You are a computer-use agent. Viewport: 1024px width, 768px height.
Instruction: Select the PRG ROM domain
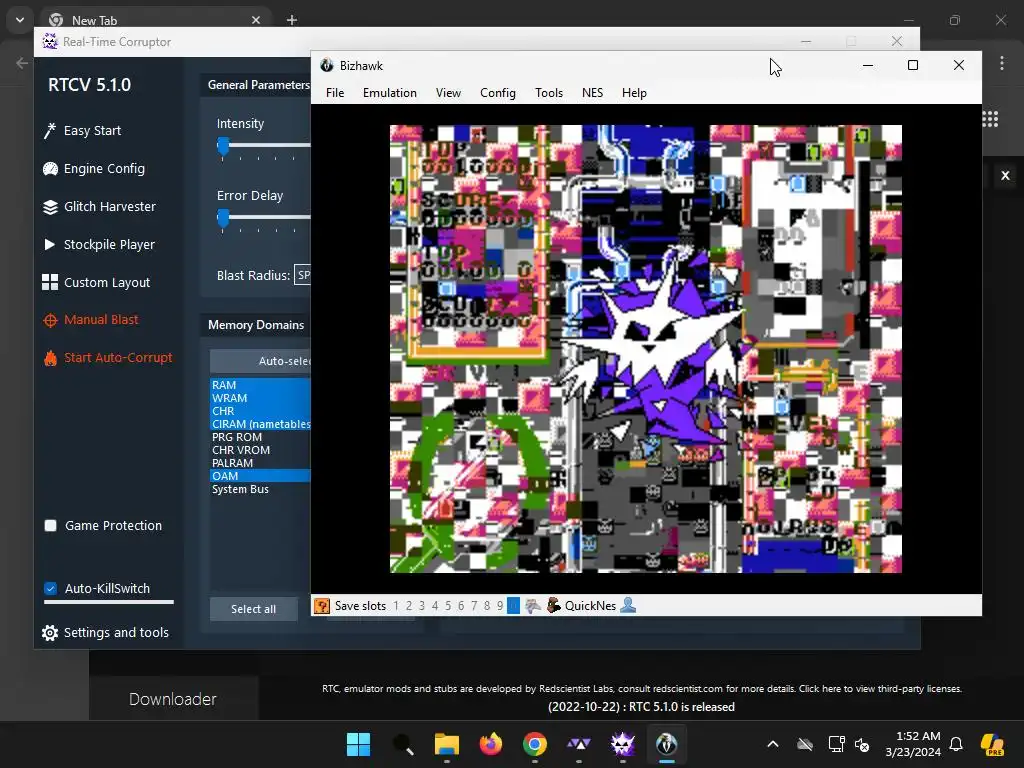260,438
